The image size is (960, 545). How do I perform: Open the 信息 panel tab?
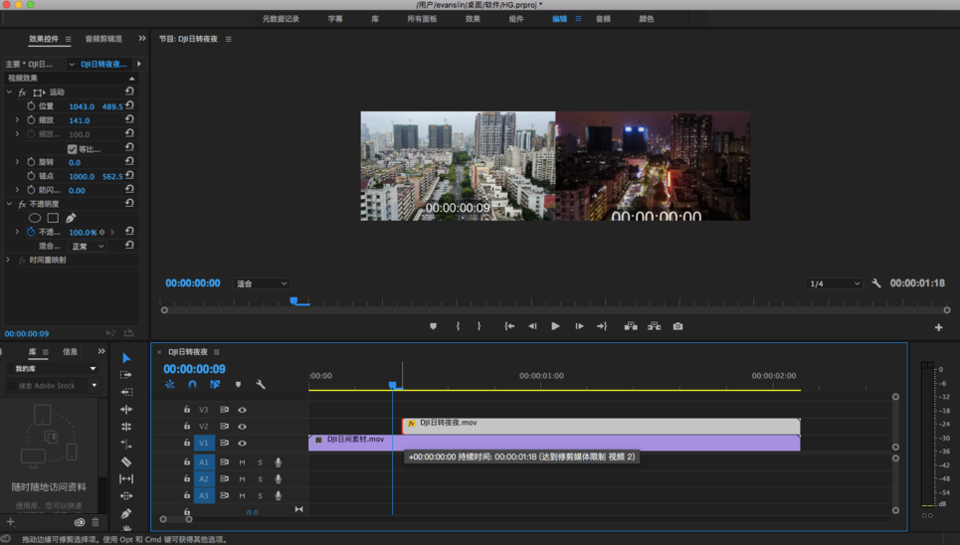[x=70, y=352]
